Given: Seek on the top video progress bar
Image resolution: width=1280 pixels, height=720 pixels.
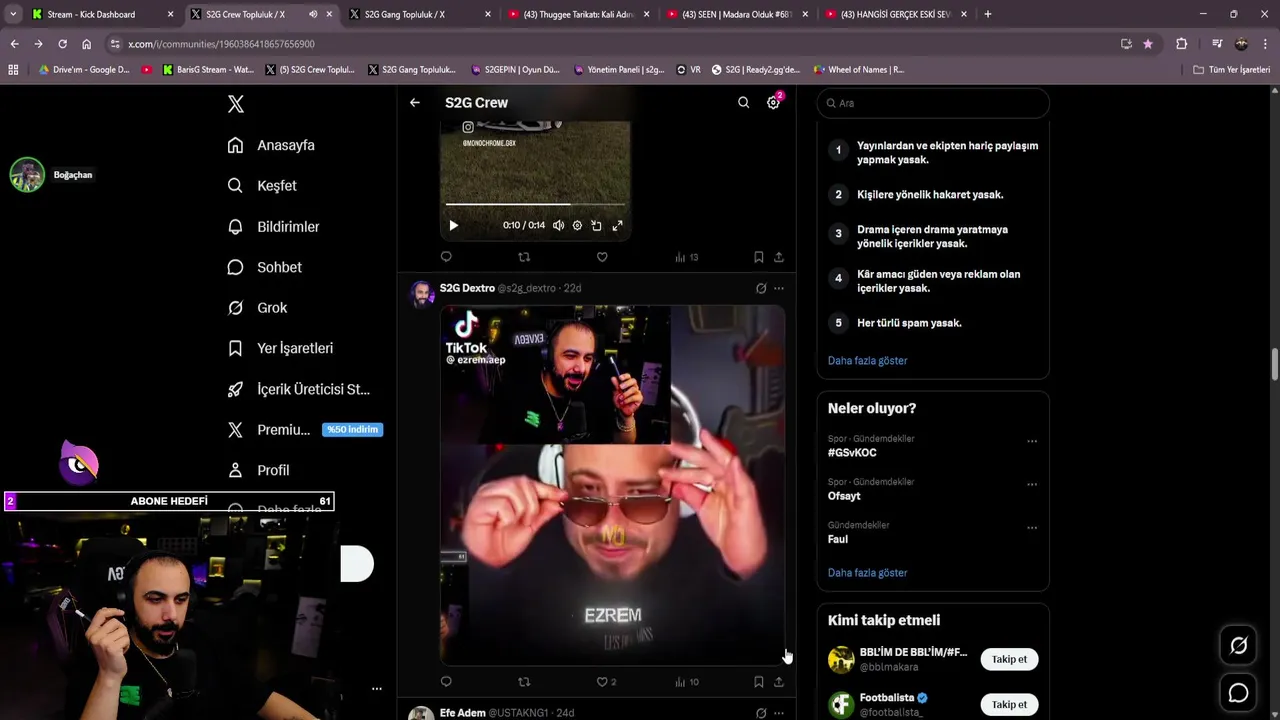Looking at the screenshot, I should point(535,205).
